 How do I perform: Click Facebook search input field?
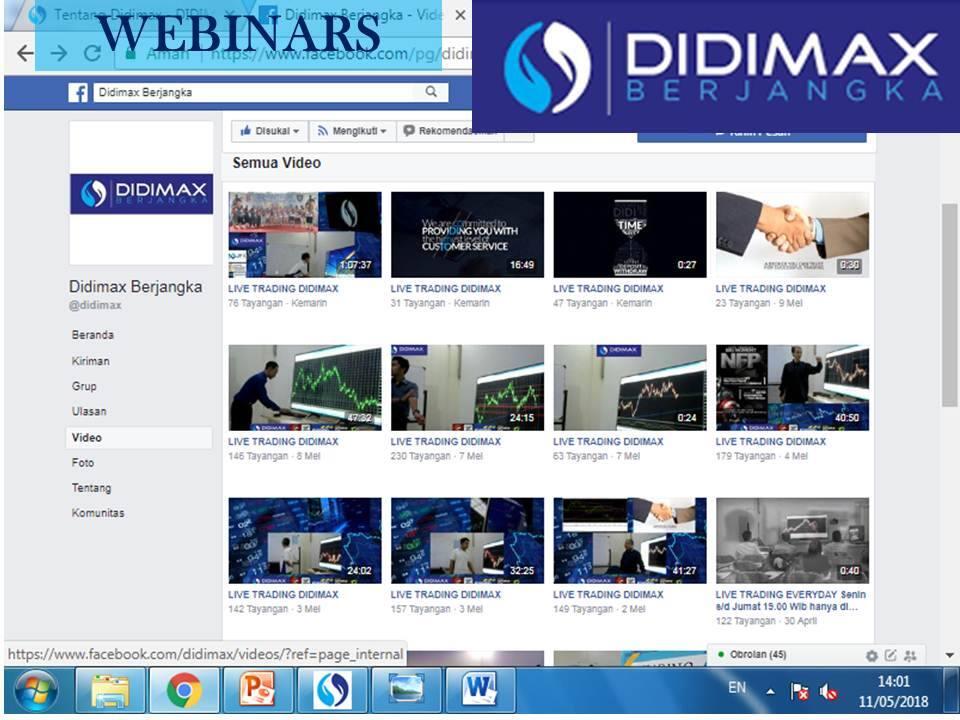[x=260, y=92]
